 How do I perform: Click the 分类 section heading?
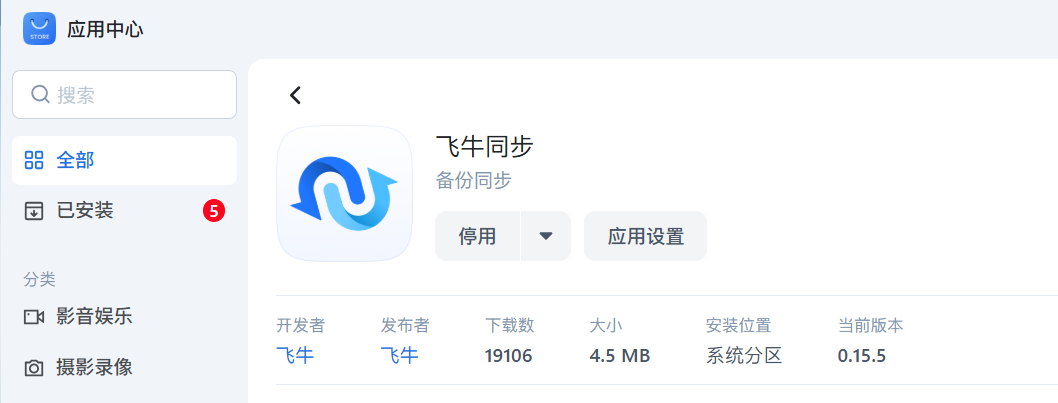(x=40, y=279)
